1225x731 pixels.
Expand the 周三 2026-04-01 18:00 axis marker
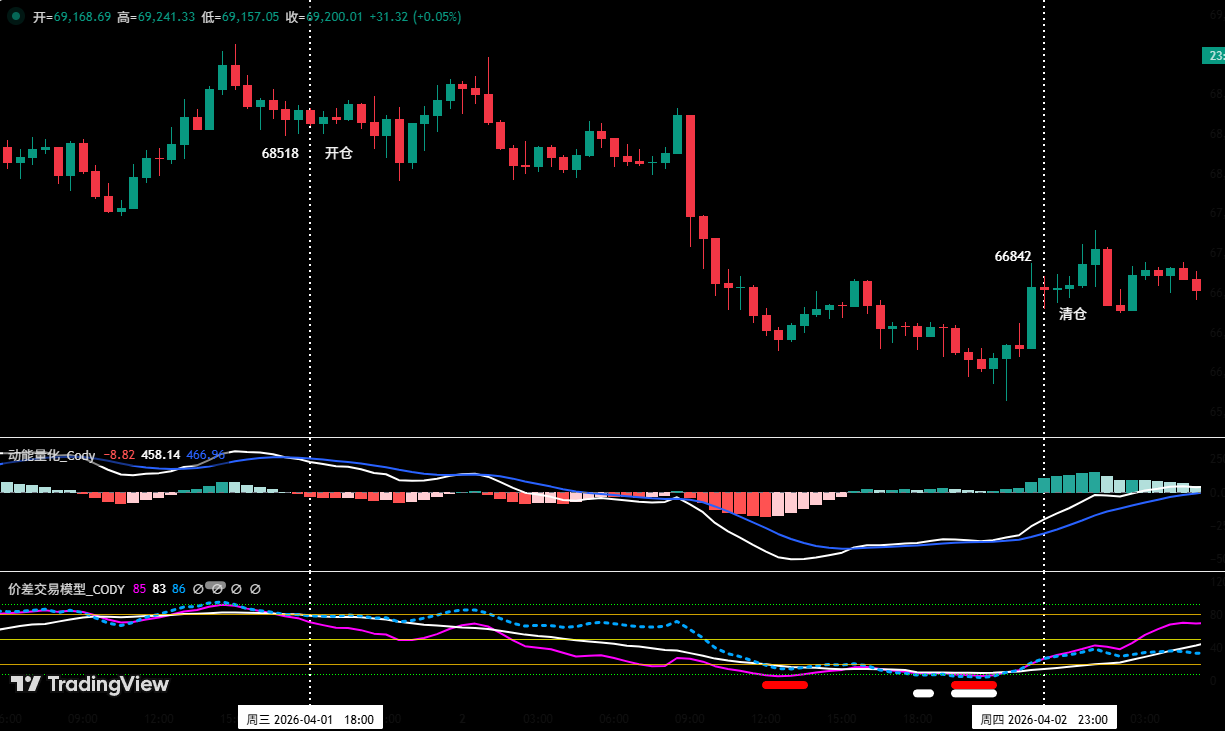pos(312,717)
